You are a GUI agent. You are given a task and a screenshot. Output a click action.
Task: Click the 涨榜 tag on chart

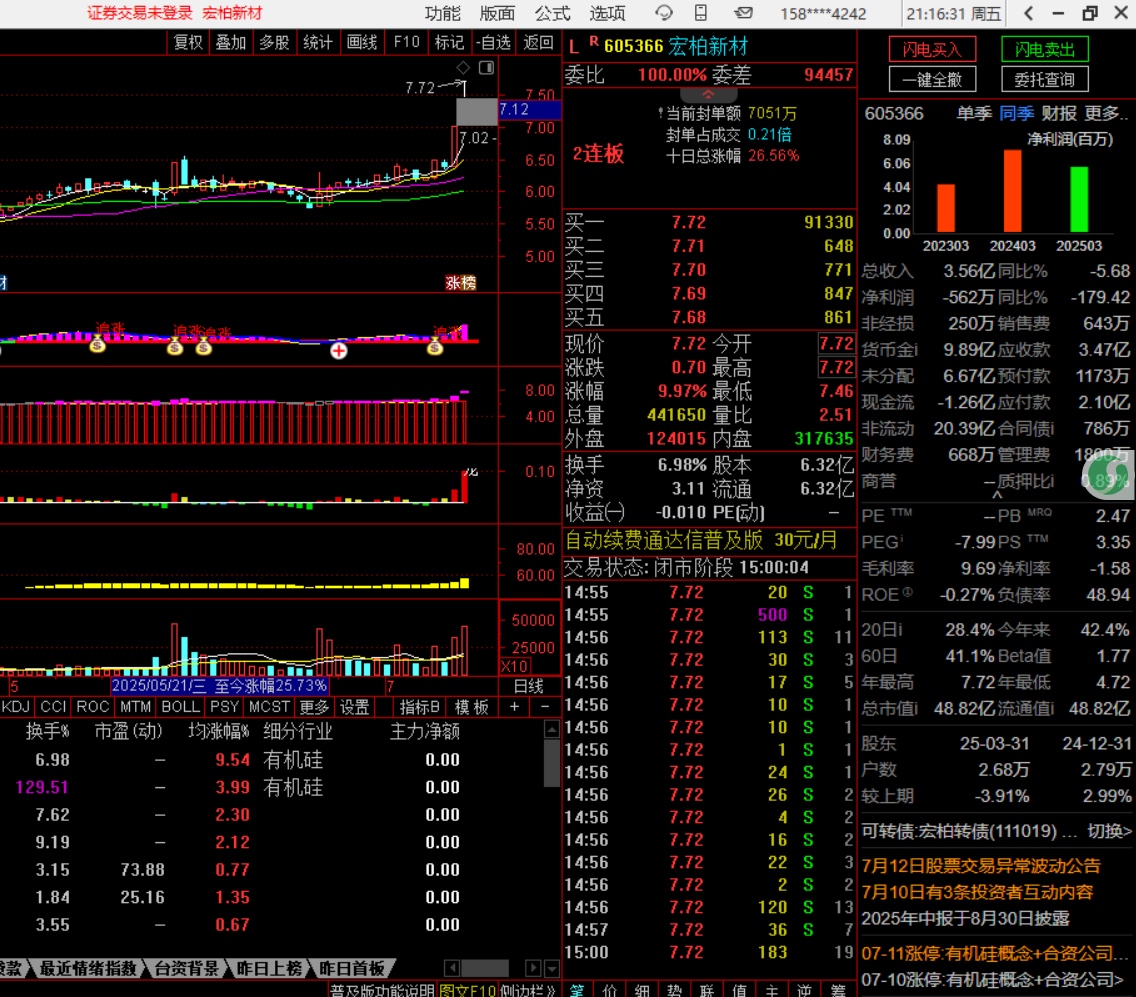coord(461,283)
